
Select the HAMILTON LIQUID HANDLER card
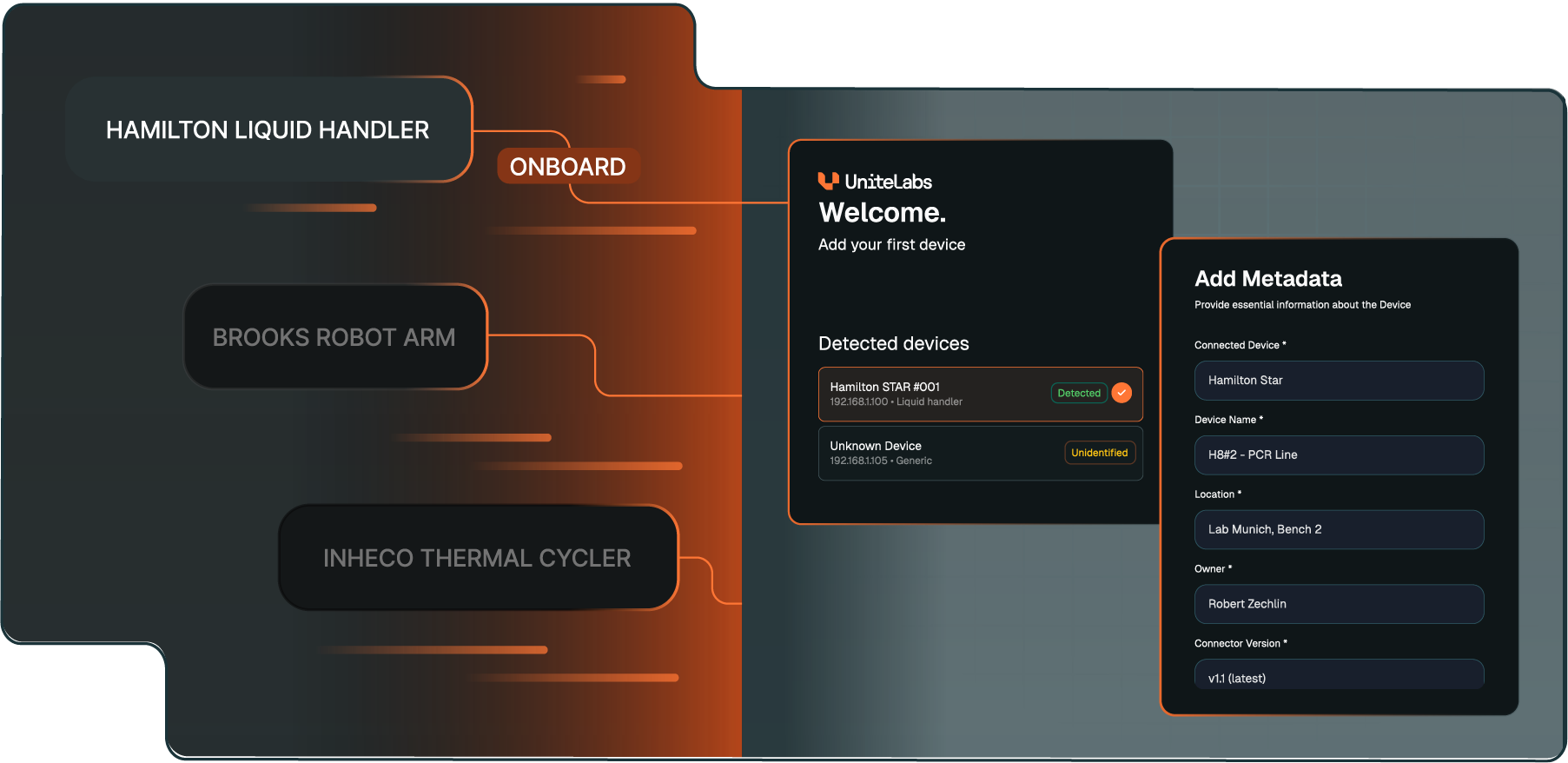268,129
